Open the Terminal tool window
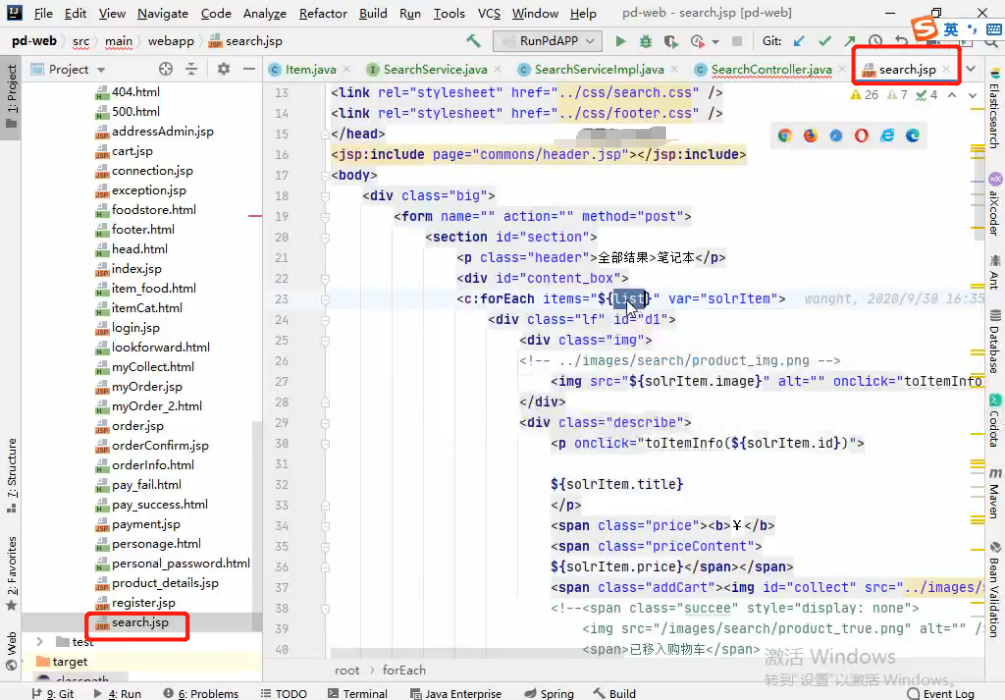1005x700 pixels. 357,694
